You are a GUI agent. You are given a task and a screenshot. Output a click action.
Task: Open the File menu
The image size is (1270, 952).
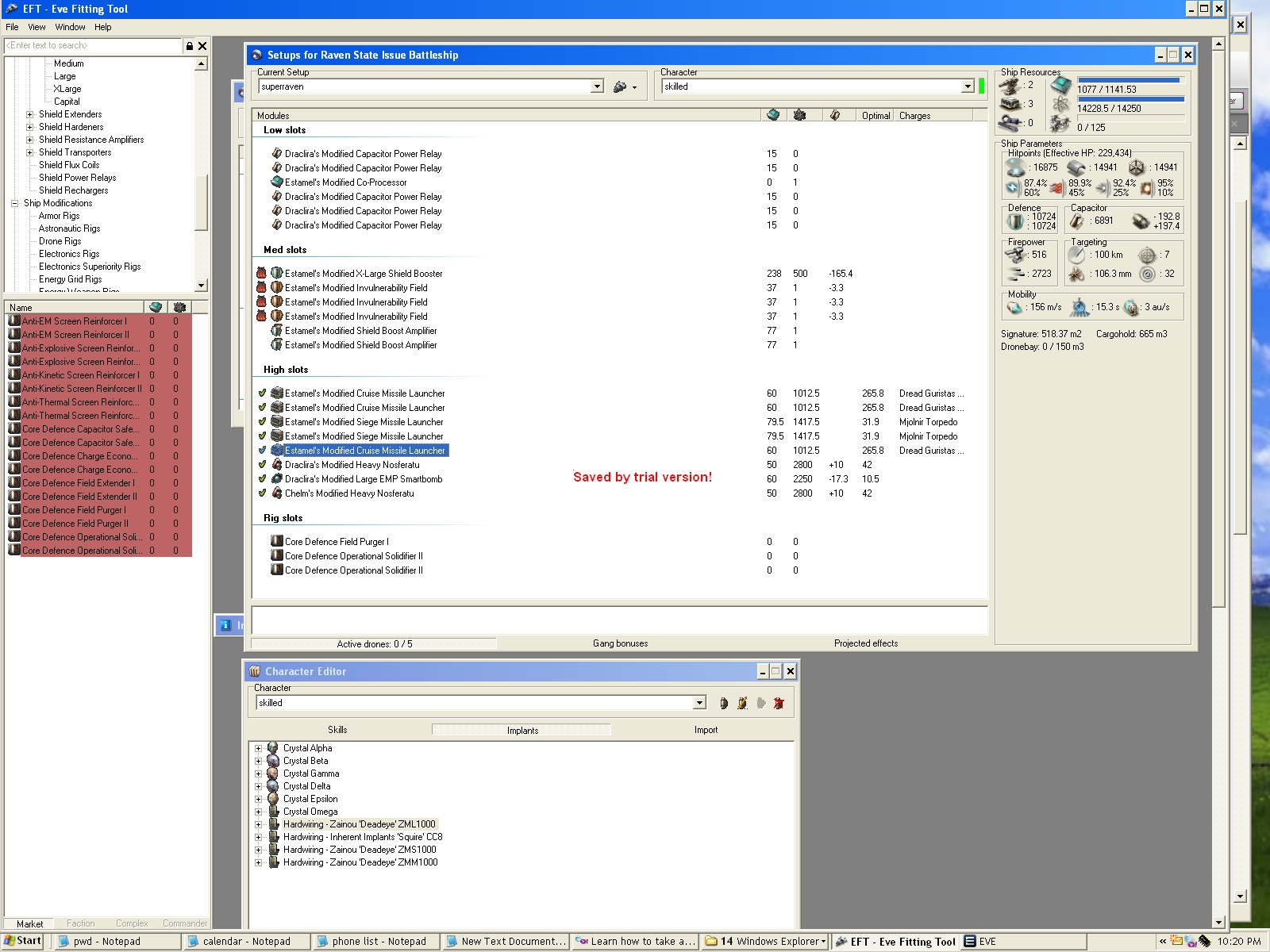tap(12, 27)
